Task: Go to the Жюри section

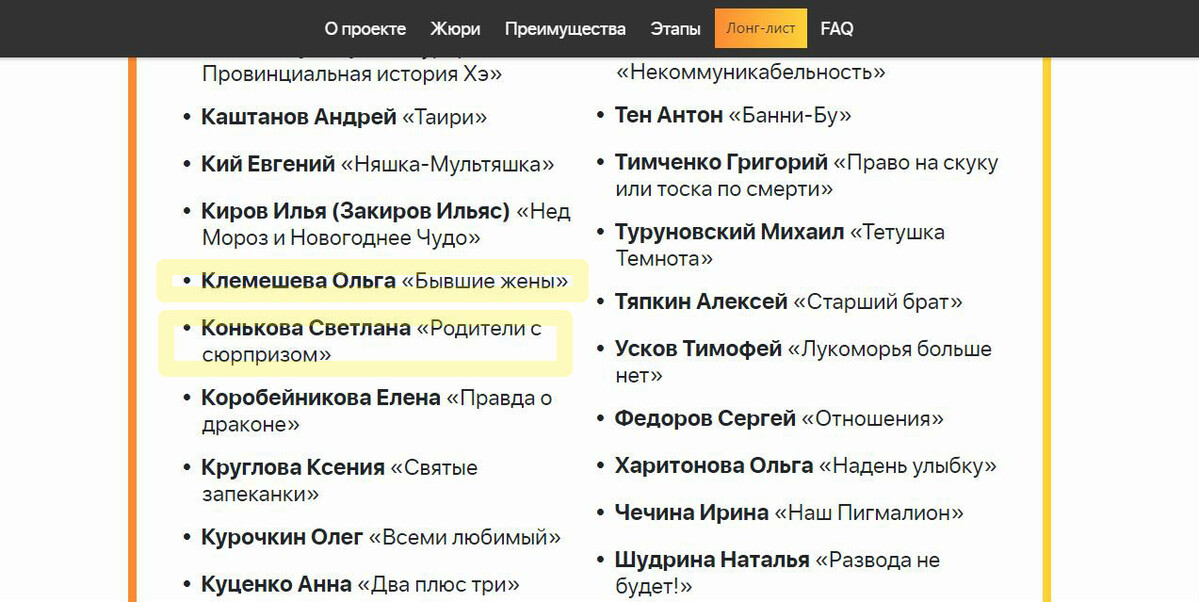Action: pyautogui.click(x=455, y=29)
